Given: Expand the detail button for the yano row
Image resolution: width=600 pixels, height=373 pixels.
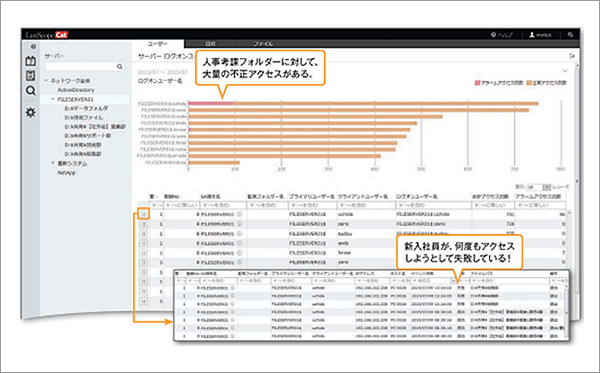Looking at the screenshot, I should [x=143, y=262].
